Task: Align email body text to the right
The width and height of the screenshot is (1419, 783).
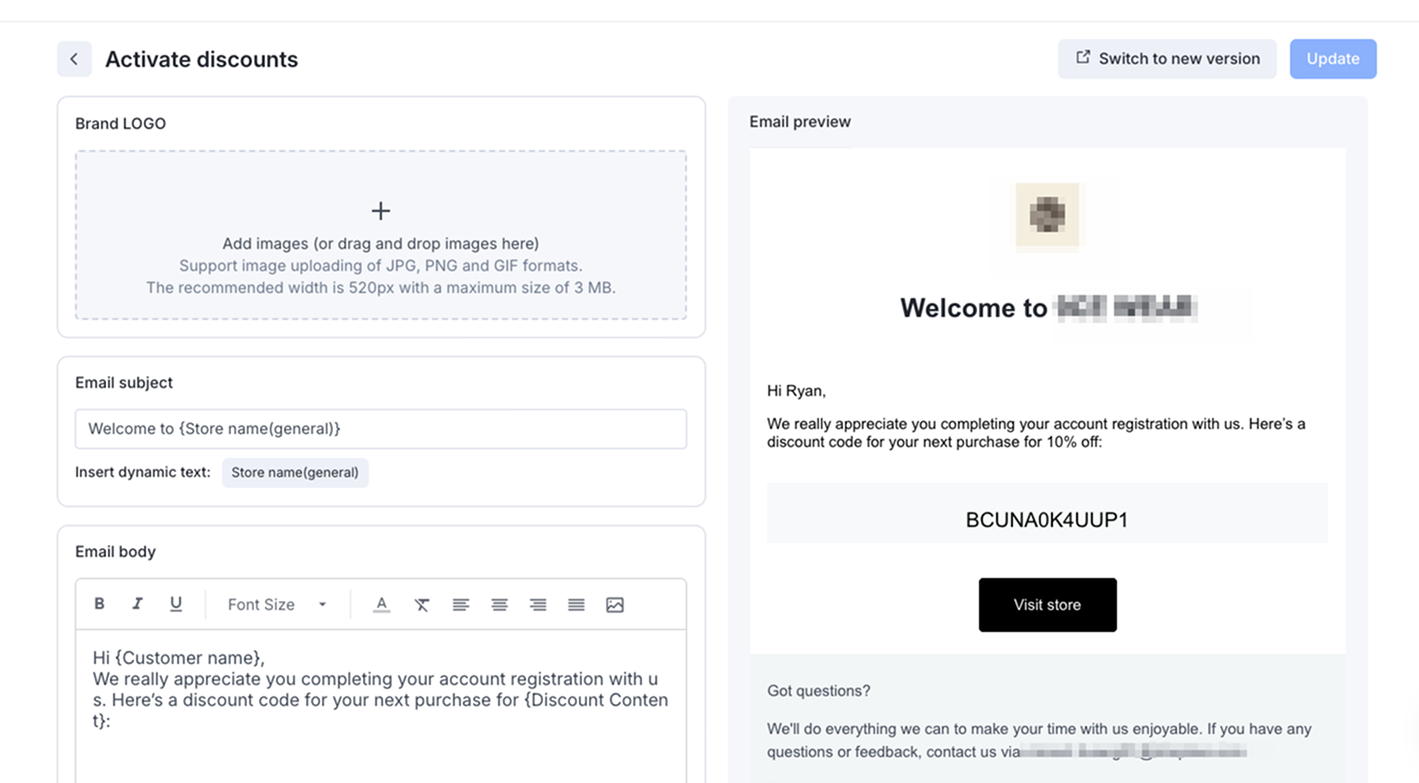Action: coord(538,604)
